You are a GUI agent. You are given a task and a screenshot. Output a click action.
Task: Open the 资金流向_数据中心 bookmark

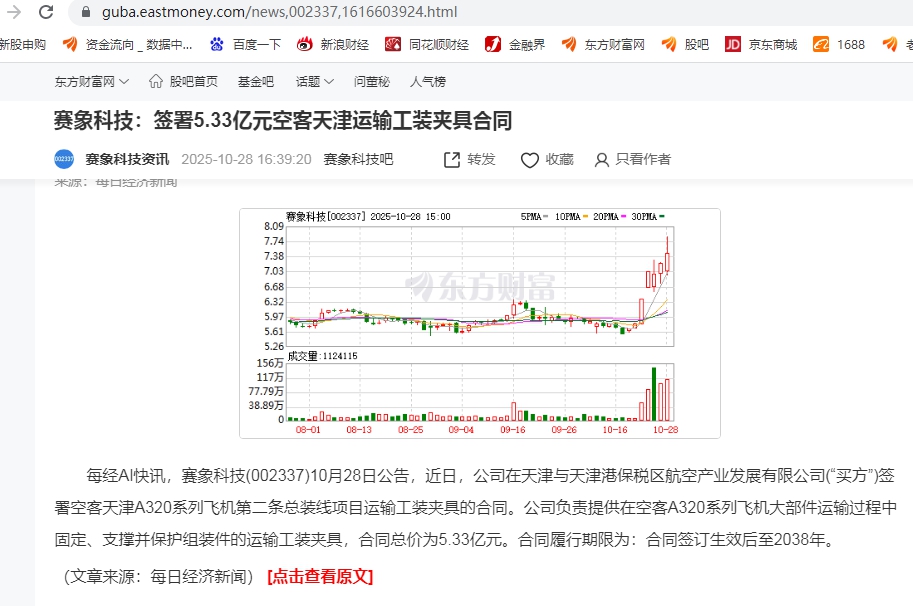click(139, 45)
